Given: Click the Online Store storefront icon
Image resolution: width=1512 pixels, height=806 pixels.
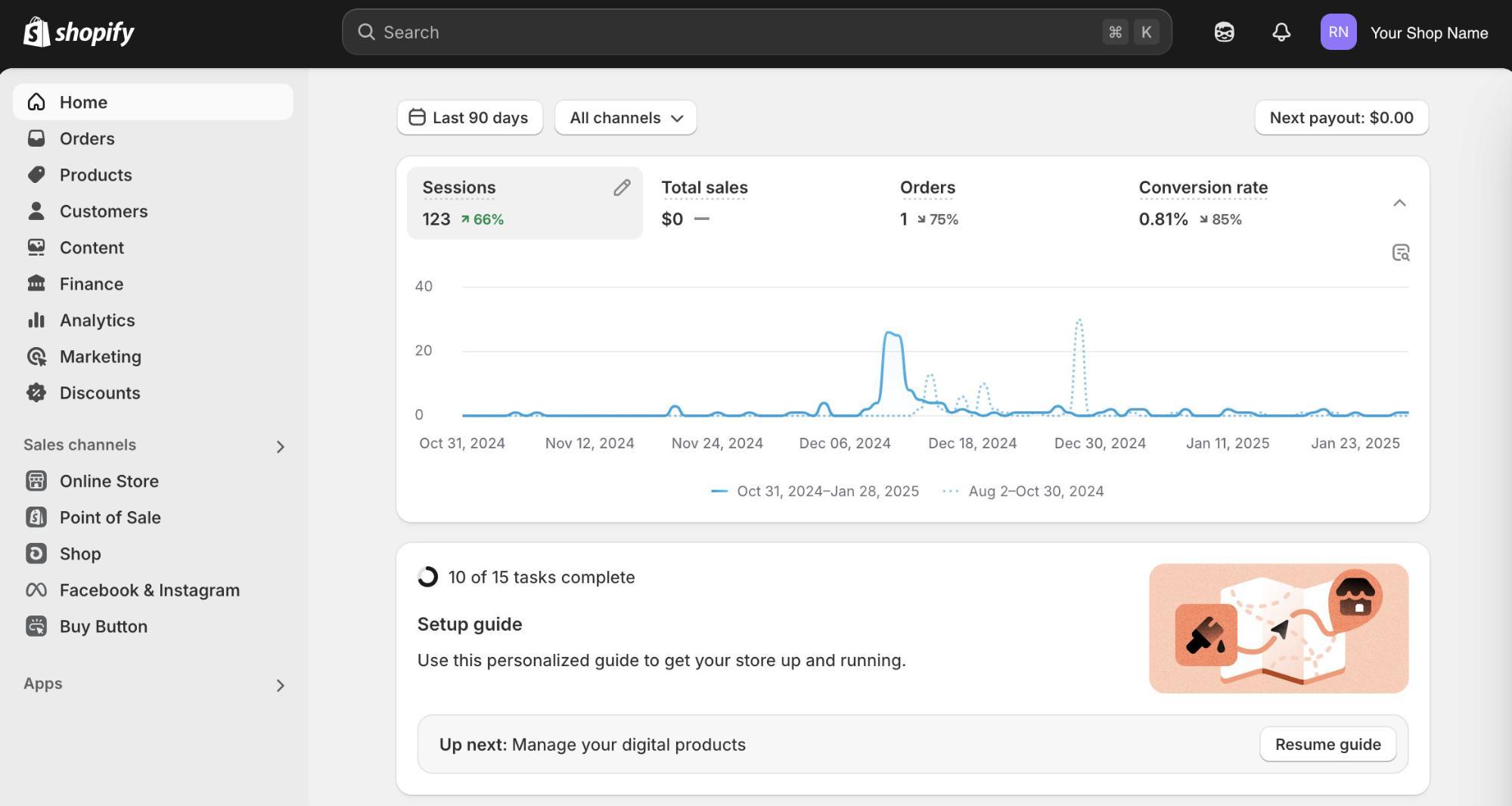Looking at the screenshot, I should [x=36, y=481].
